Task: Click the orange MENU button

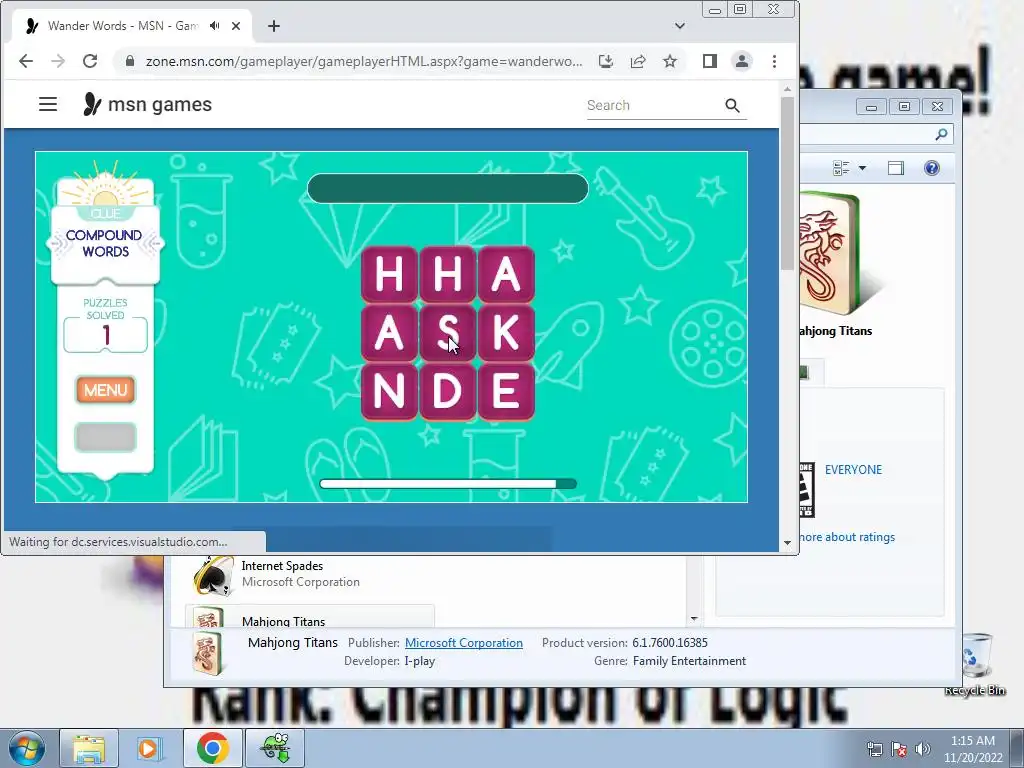Action: point(105,390)
